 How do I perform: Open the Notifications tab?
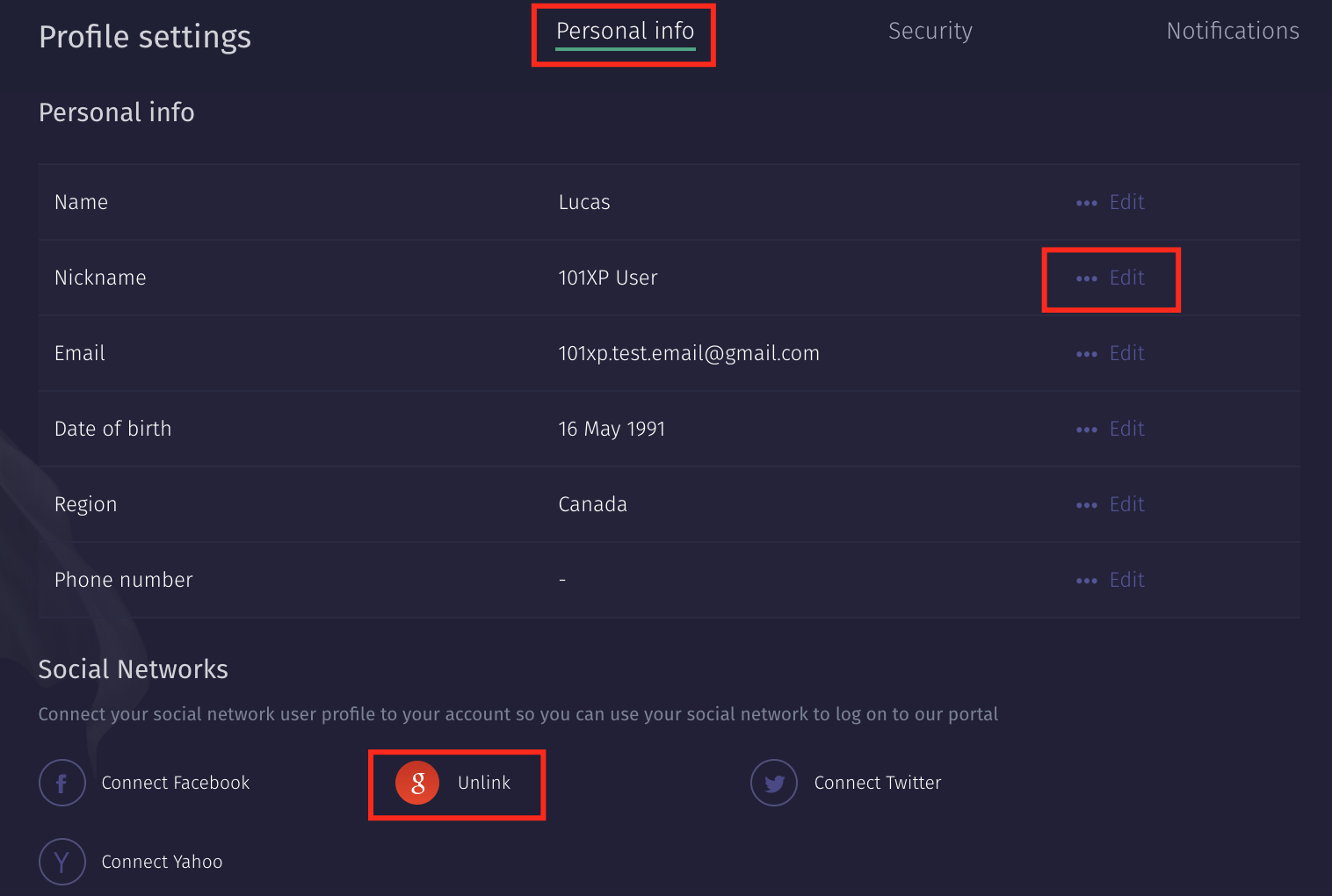[x=1233, y=32]
